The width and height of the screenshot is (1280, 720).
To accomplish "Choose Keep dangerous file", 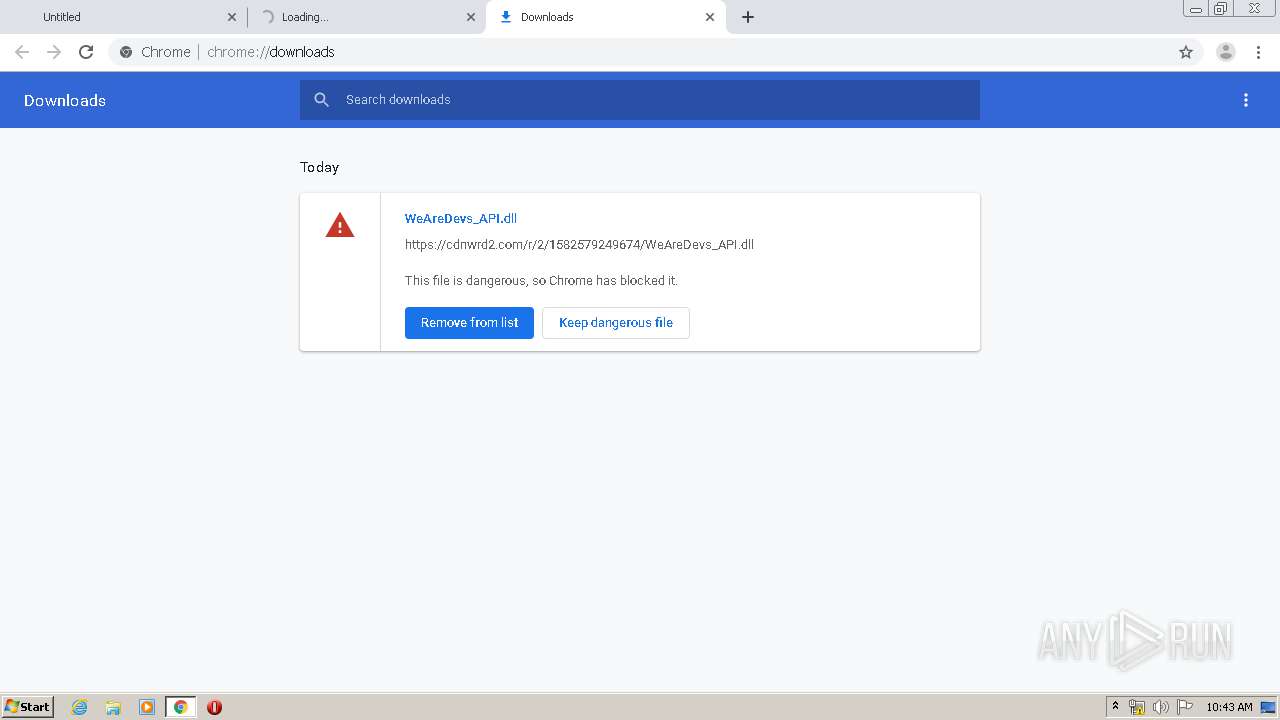I will tap(616, 323).
